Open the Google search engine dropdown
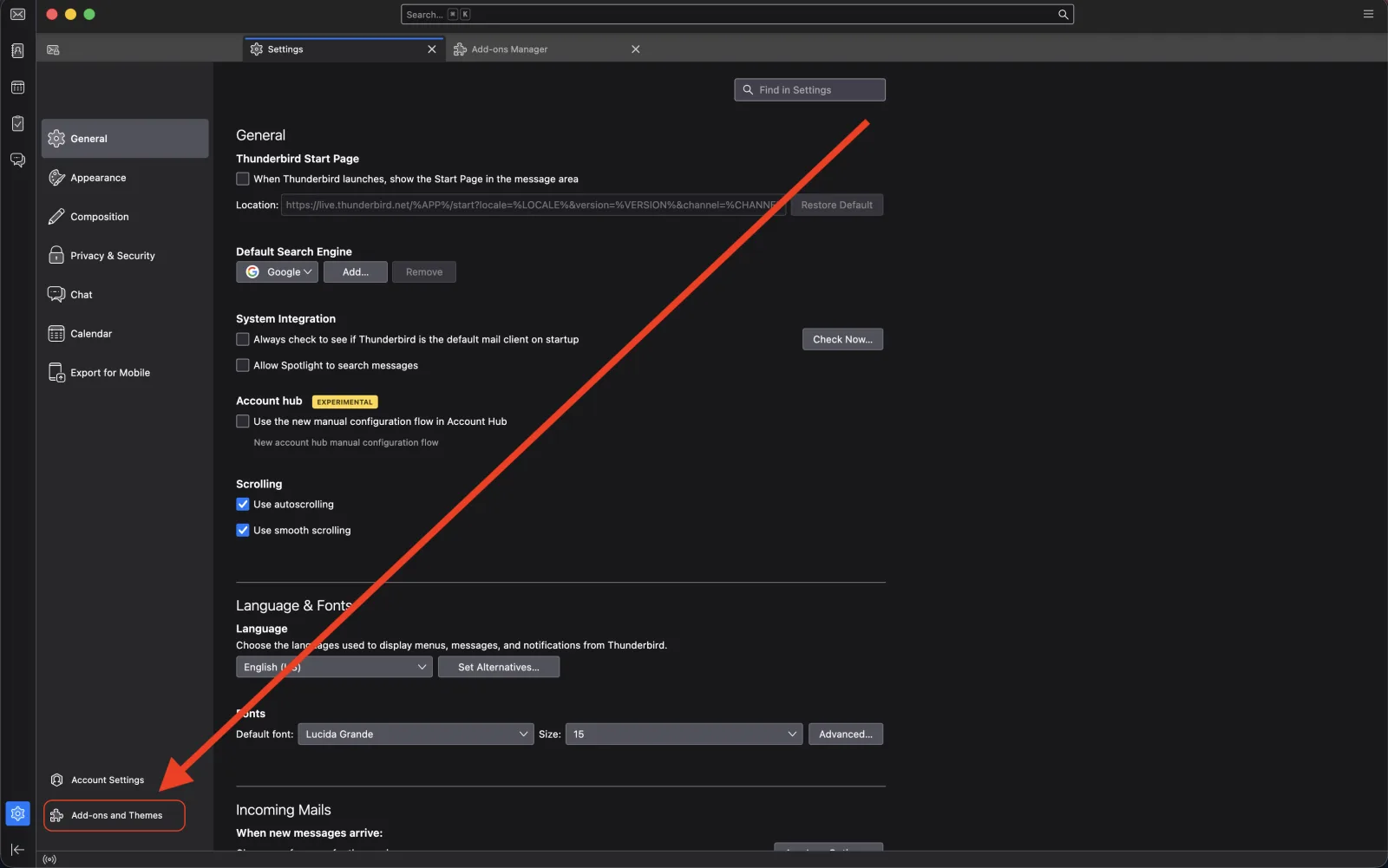1388x868 pixels. (x=277, y=272)
